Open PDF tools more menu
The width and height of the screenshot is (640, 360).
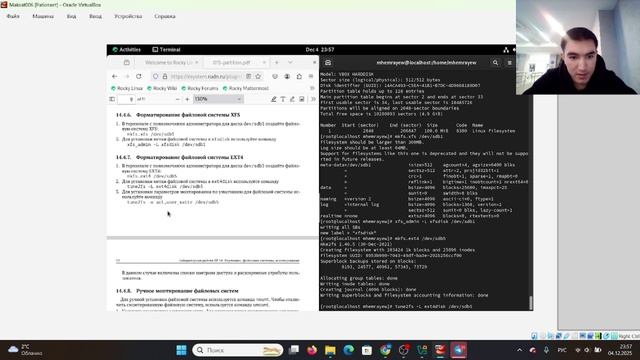point(313,99)
